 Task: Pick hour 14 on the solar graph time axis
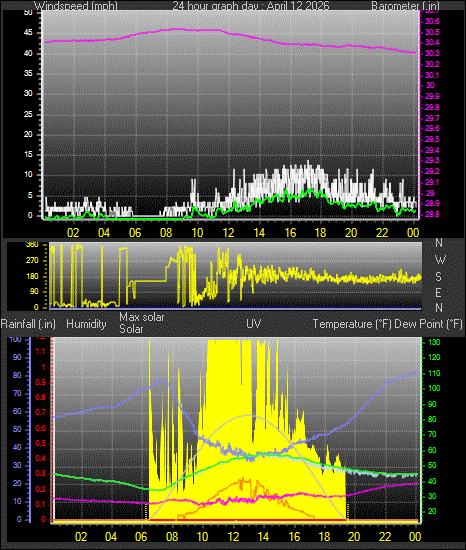(263, 537)
